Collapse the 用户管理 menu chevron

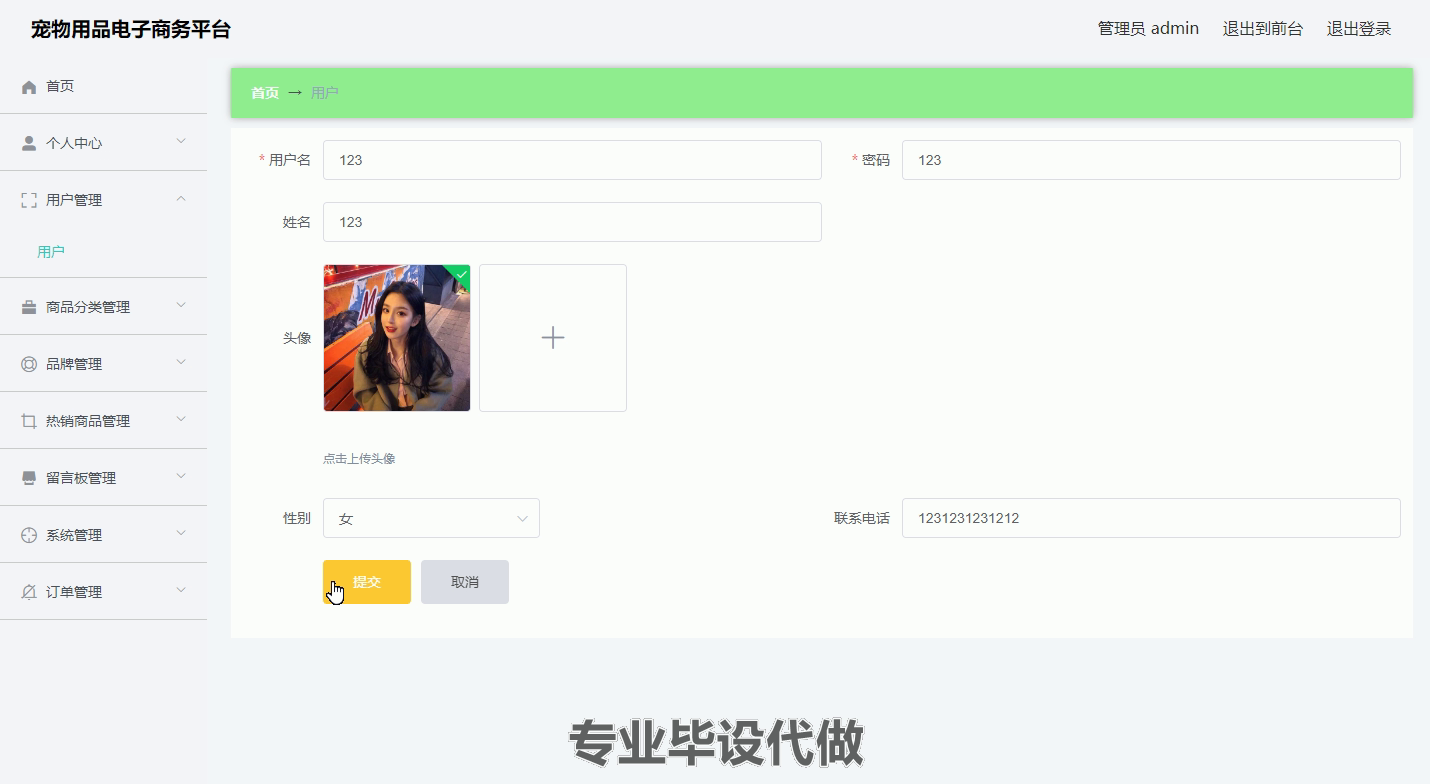tap(181, 198)
